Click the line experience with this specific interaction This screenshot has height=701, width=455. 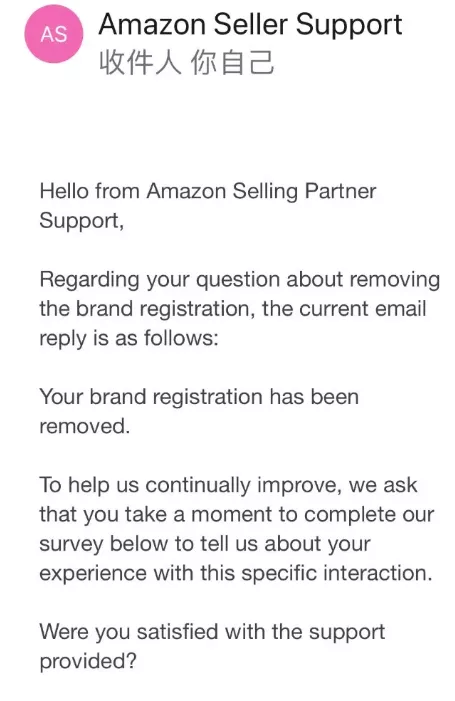point(236,574)
